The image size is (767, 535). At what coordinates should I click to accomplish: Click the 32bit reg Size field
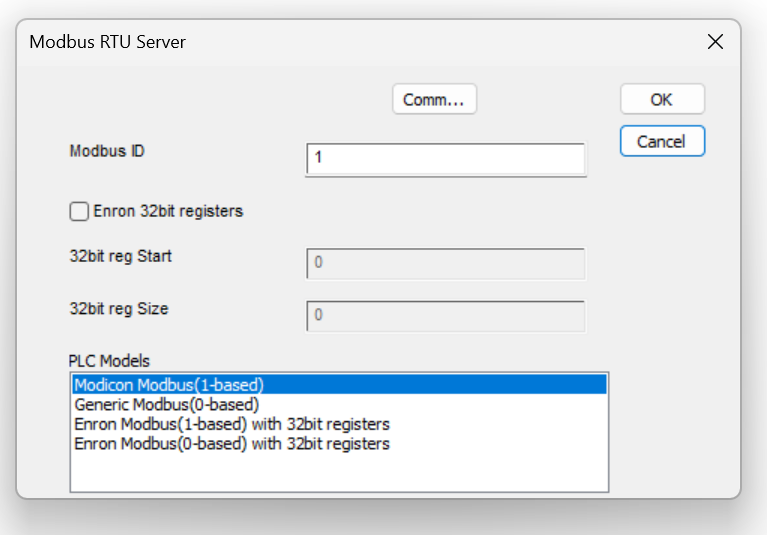pos(446,316)
